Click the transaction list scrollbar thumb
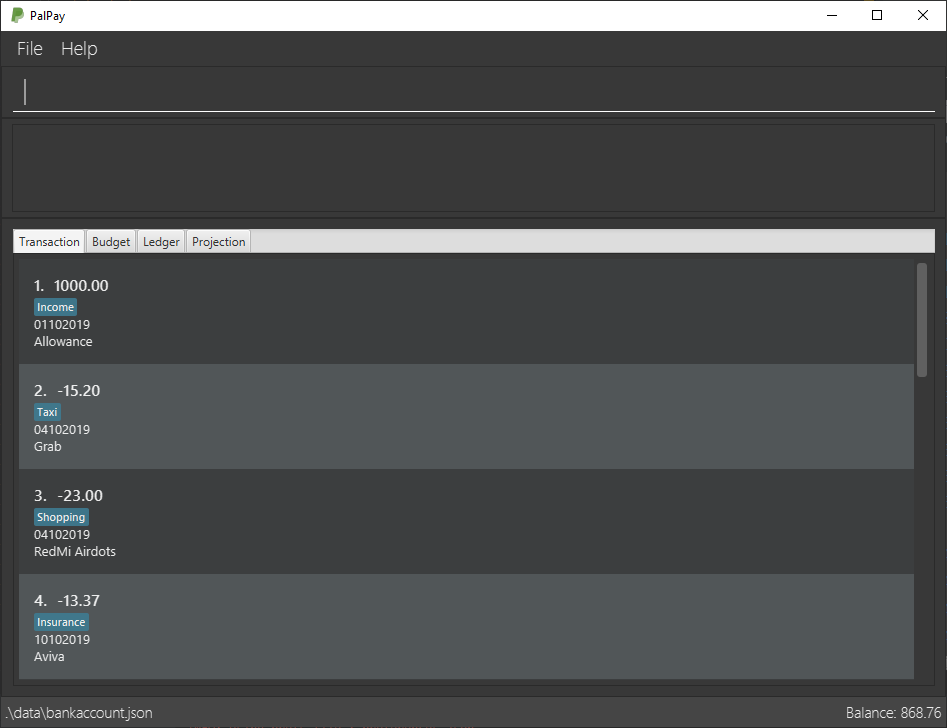 pyautogui.click(x=922, y=320)
